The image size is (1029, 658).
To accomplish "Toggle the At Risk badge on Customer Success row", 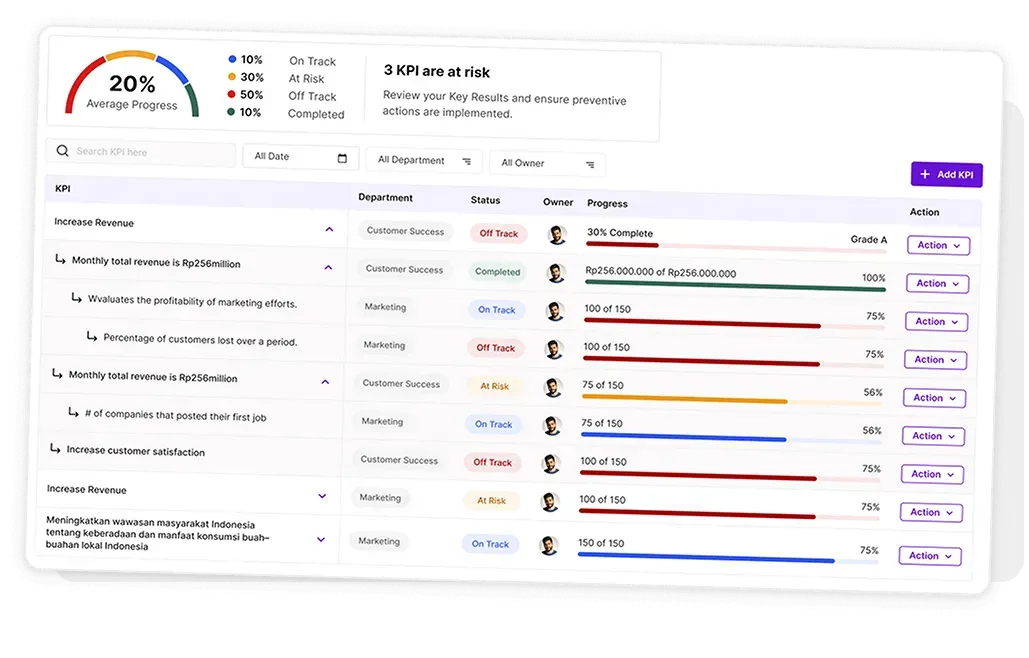I will click(494, 385).
